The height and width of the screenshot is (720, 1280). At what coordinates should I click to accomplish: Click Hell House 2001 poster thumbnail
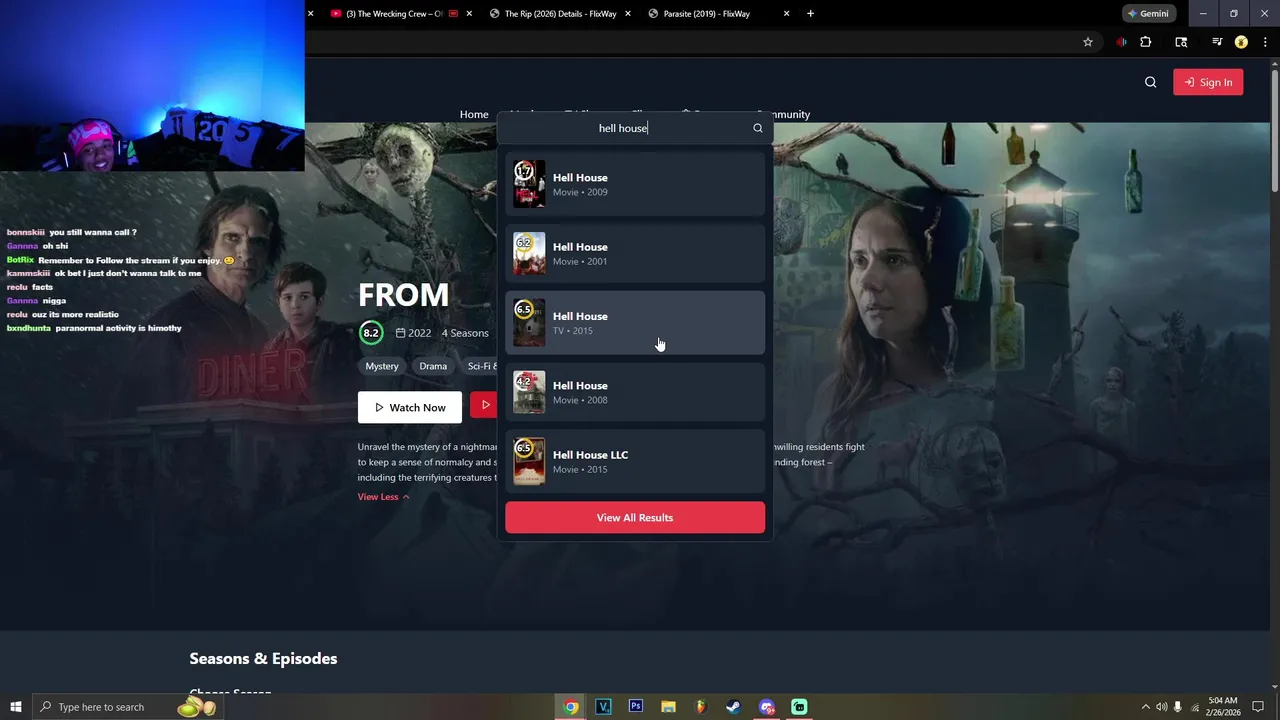coord(529,253)
